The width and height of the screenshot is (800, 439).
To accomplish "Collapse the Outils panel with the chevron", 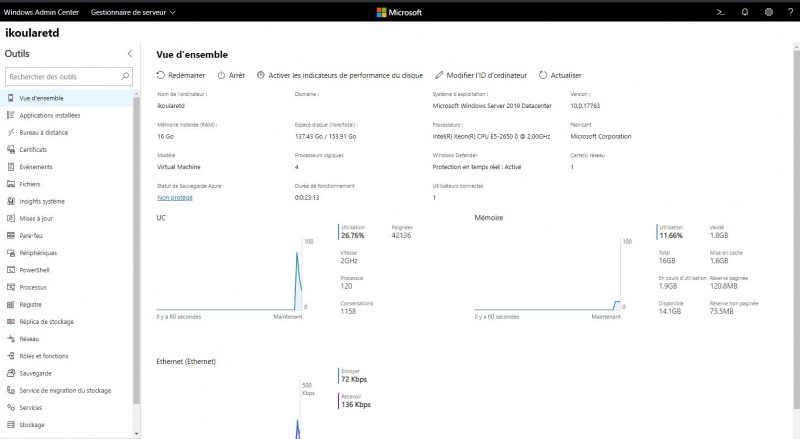I will point(130,54).
